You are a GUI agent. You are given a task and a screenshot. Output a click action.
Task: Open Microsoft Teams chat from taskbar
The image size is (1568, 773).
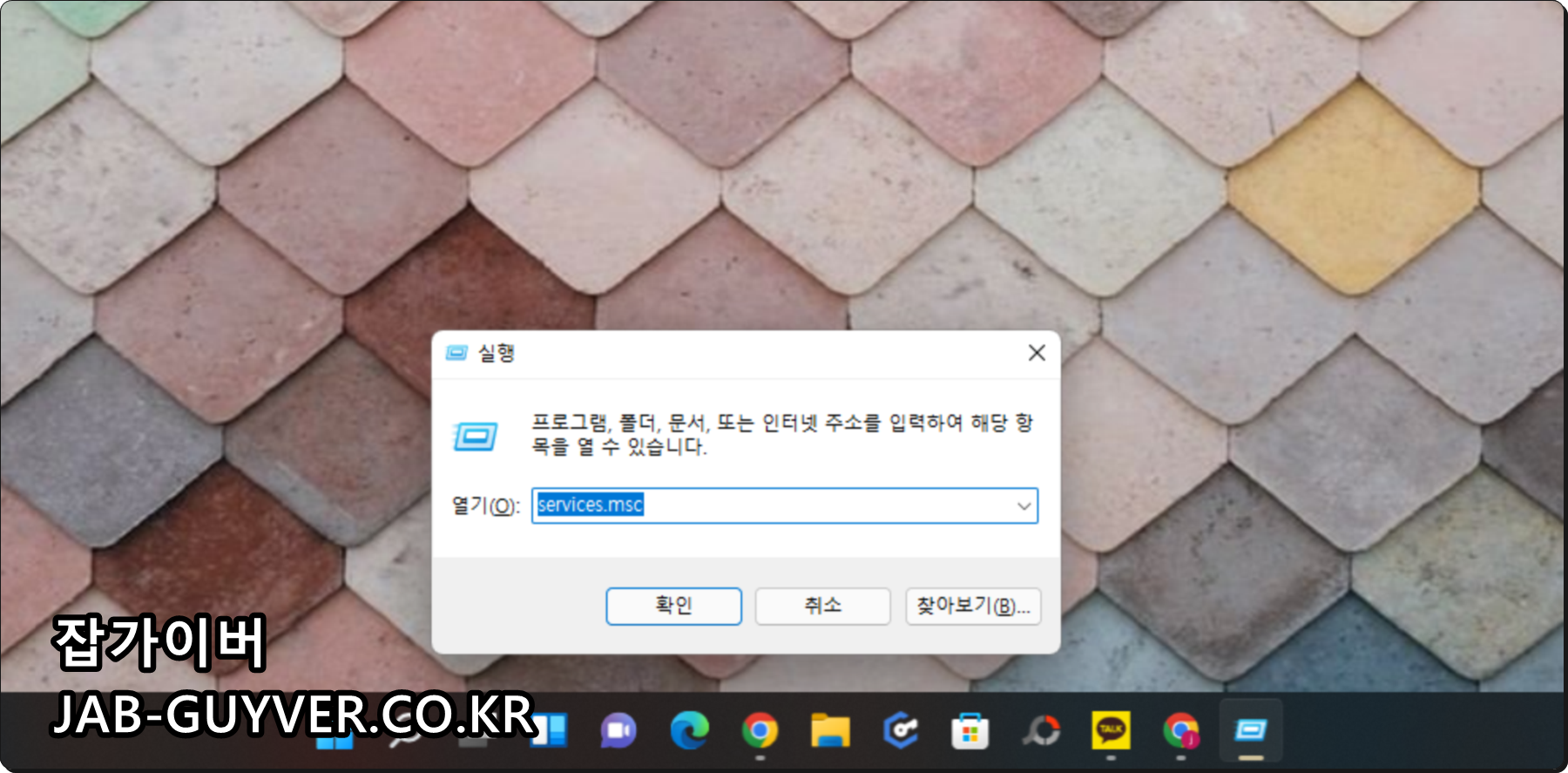[x=618, y=730]
